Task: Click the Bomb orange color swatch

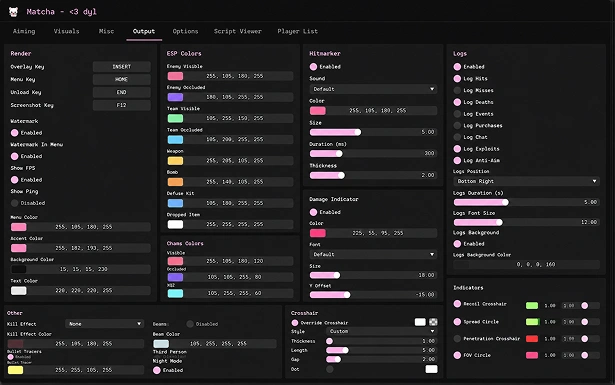Action: (x=175, y=182)
